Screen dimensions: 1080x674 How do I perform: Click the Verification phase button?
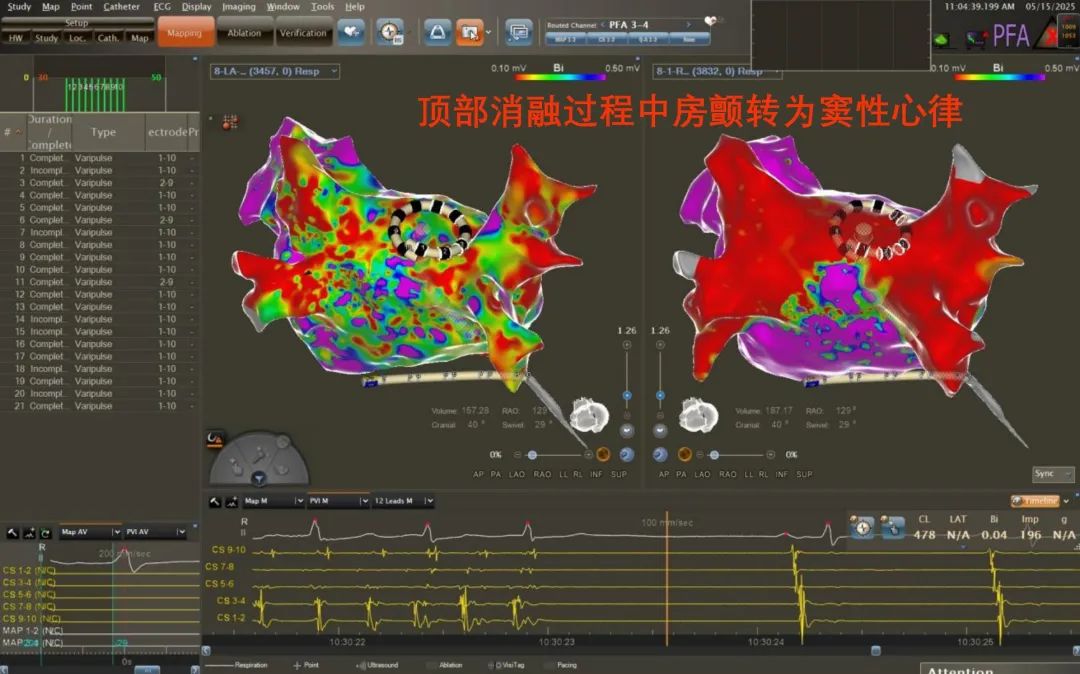[x=303, y=33]
